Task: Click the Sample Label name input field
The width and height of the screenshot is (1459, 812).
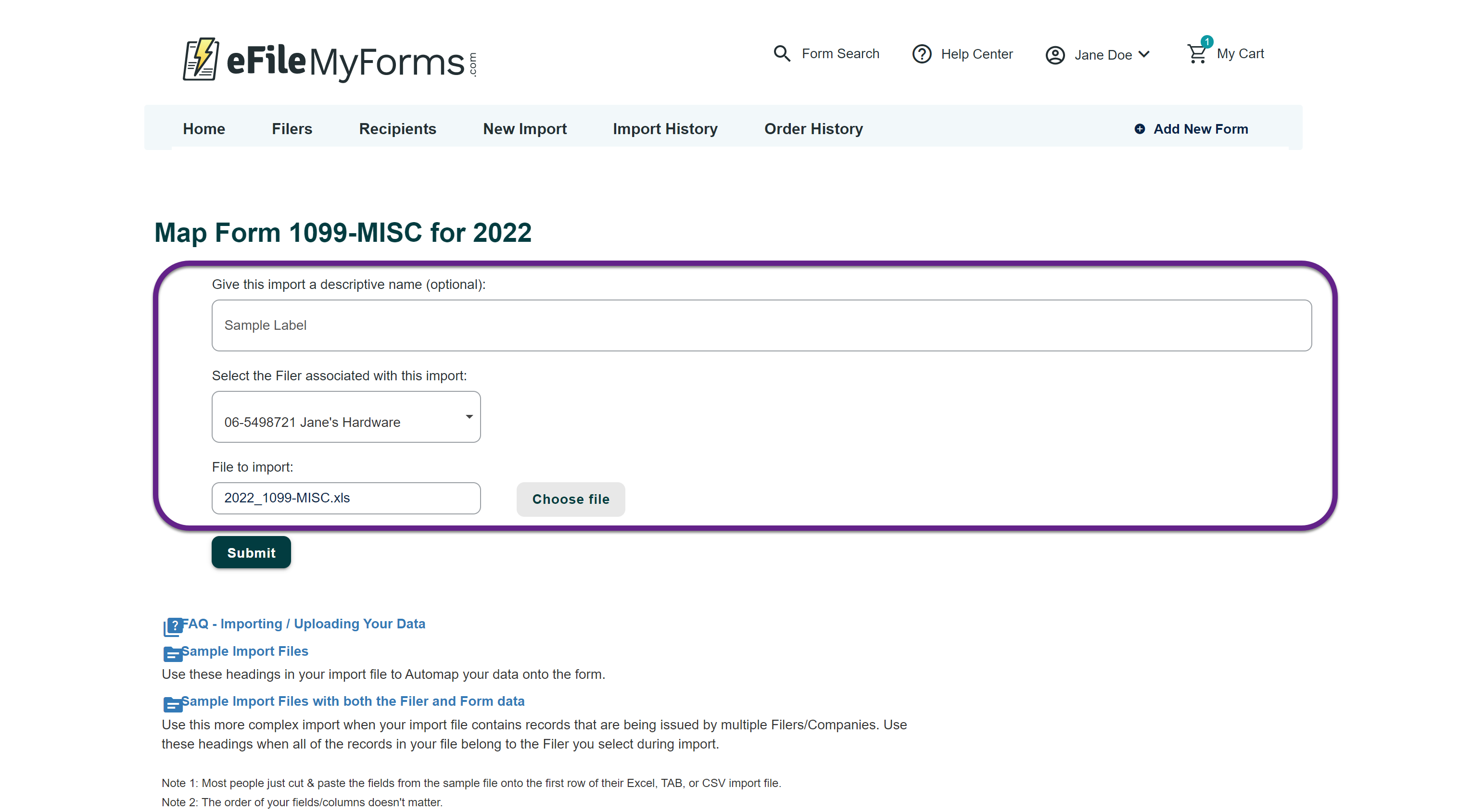Action: pyautogui.click(x=761, y=325)
